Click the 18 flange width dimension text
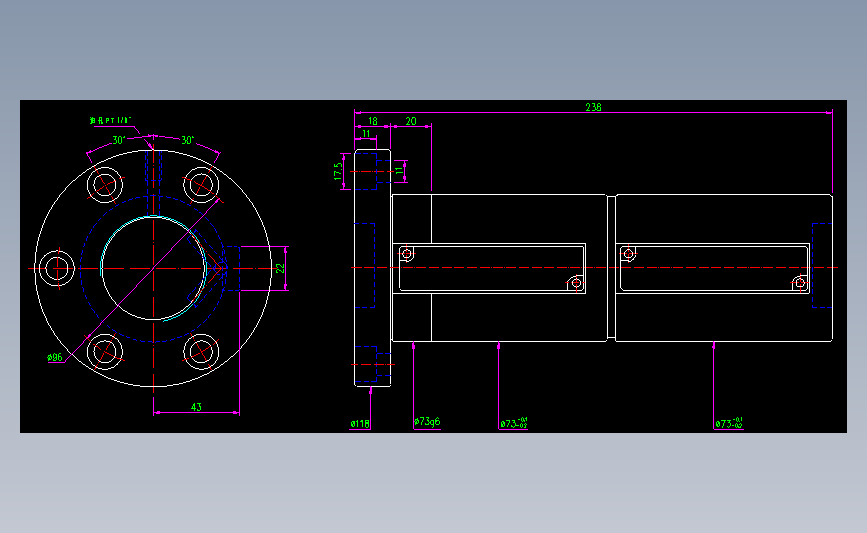This screenshot has height=533, width=867. (x=373, y=121)
